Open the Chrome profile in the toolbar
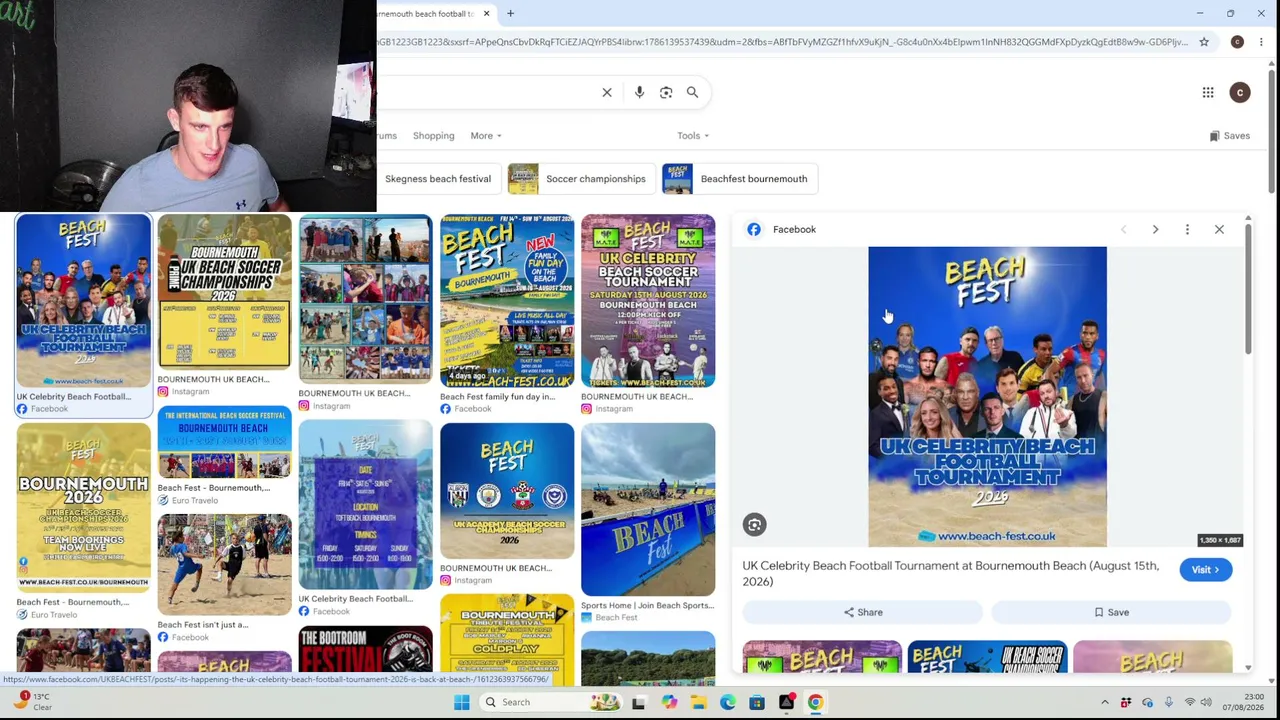This screenshot has width=1280, height=720. (1237, 42)
